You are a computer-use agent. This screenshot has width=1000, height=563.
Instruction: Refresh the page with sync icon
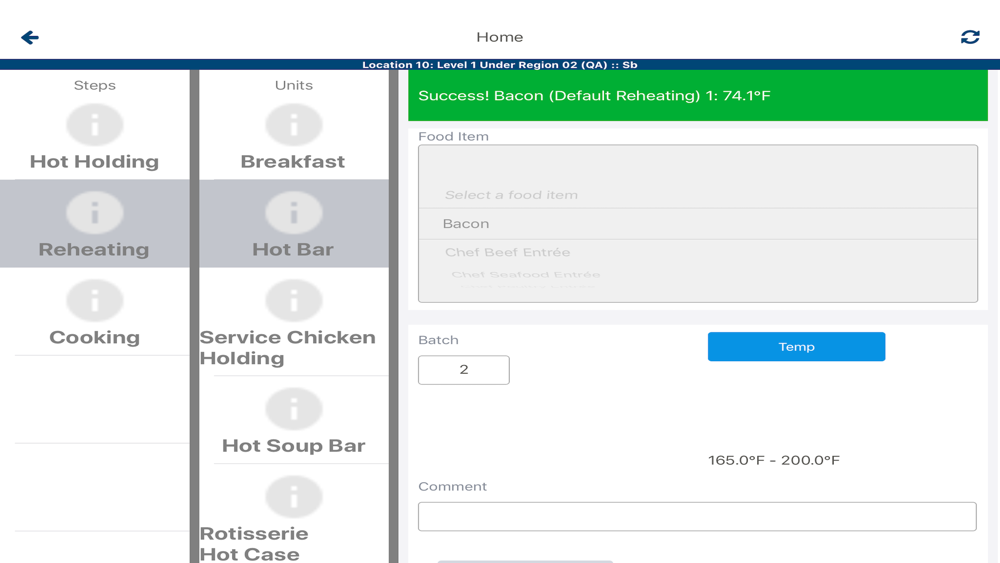tap(970, 37)
